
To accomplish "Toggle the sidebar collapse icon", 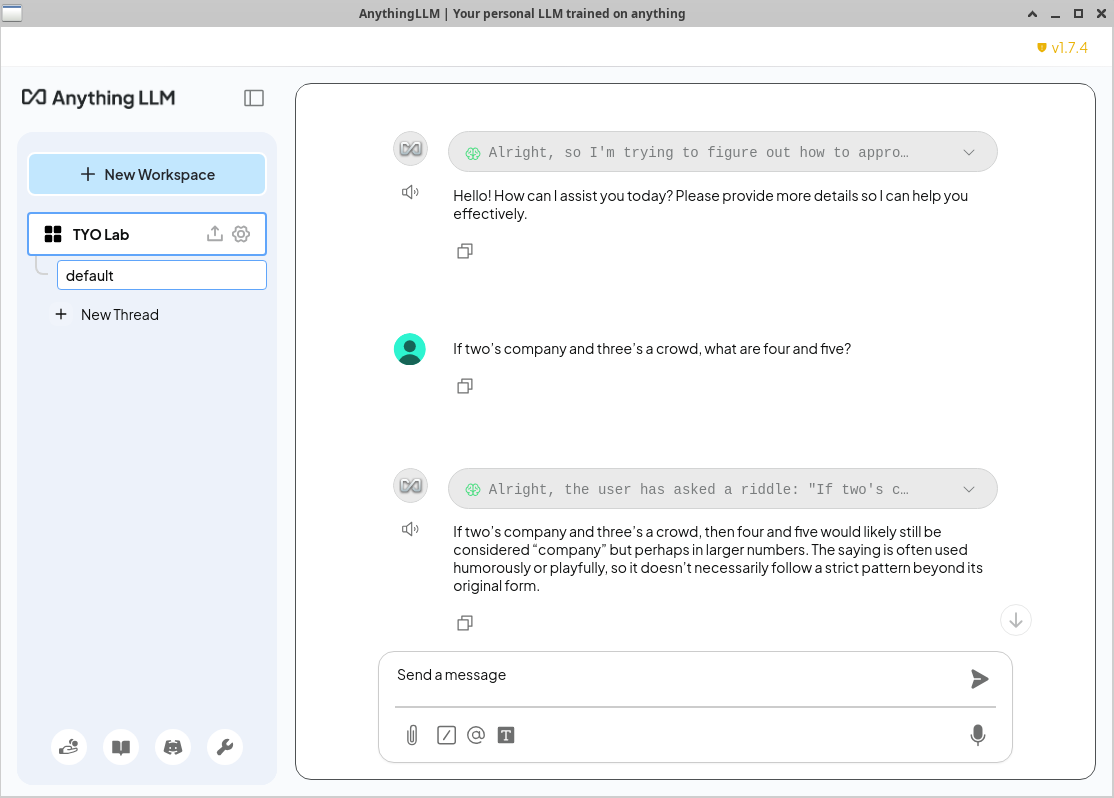I will click(x=254, y=98).
